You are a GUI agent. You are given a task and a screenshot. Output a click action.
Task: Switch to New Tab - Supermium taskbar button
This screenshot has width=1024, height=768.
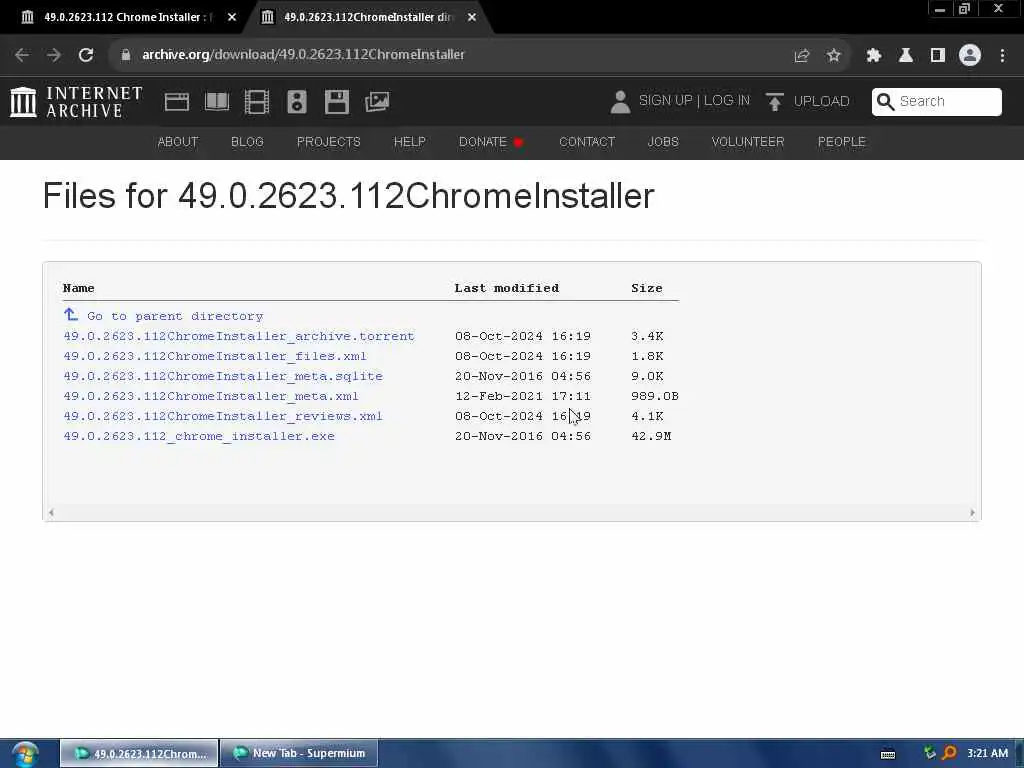pos(299,754)
